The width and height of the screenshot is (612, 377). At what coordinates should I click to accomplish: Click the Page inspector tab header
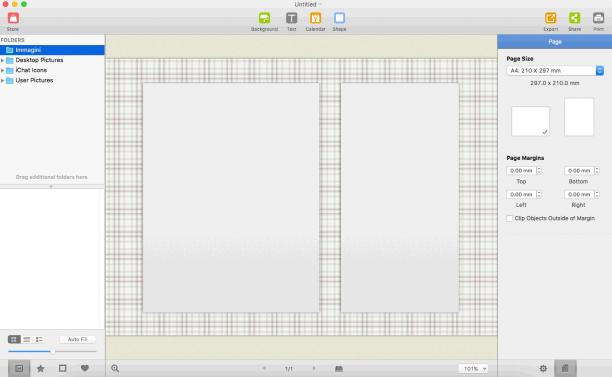pyautogui.click(x=555, y=42)
